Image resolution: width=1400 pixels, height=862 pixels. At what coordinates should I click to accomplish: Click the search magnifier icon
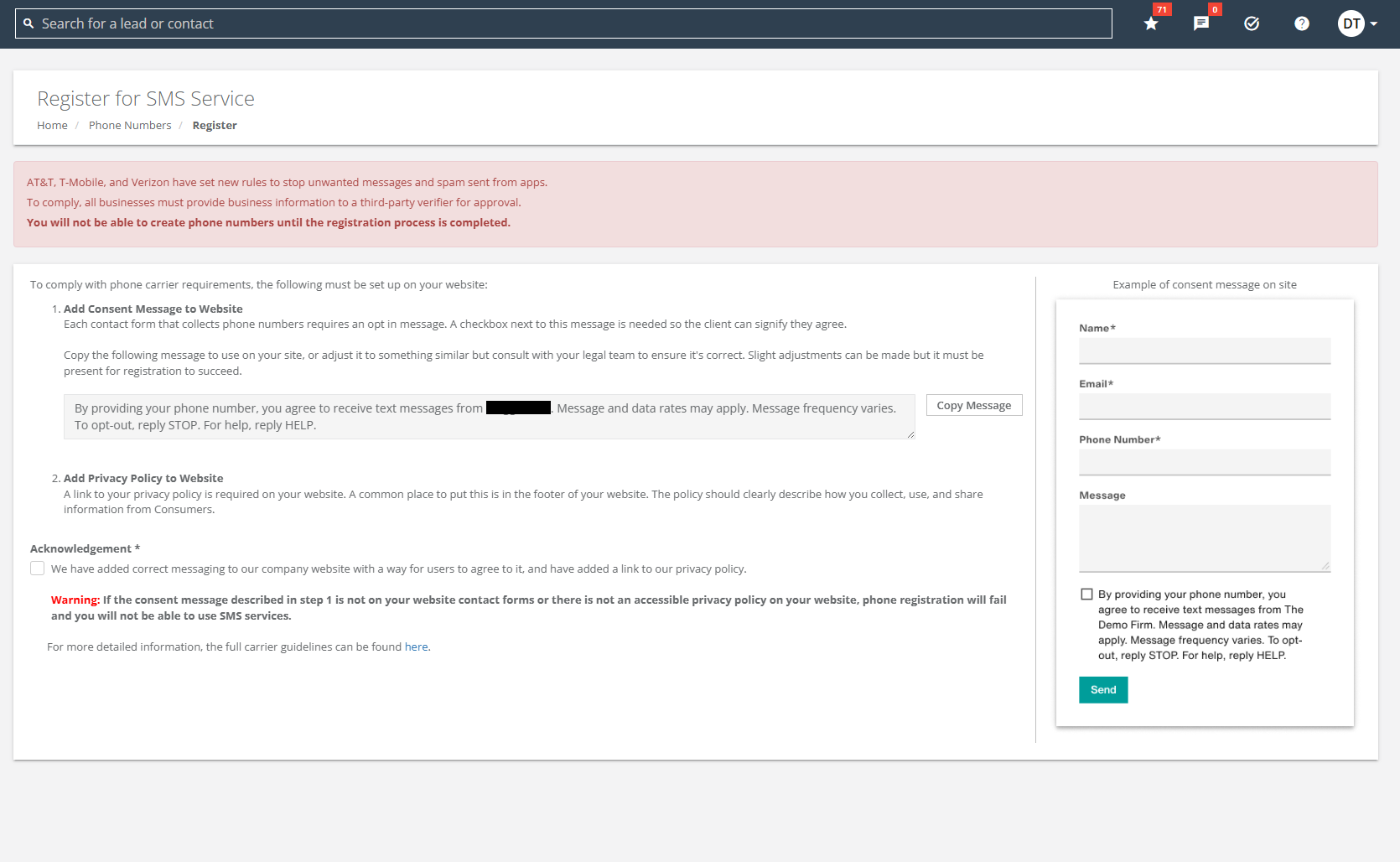(29, 23)
